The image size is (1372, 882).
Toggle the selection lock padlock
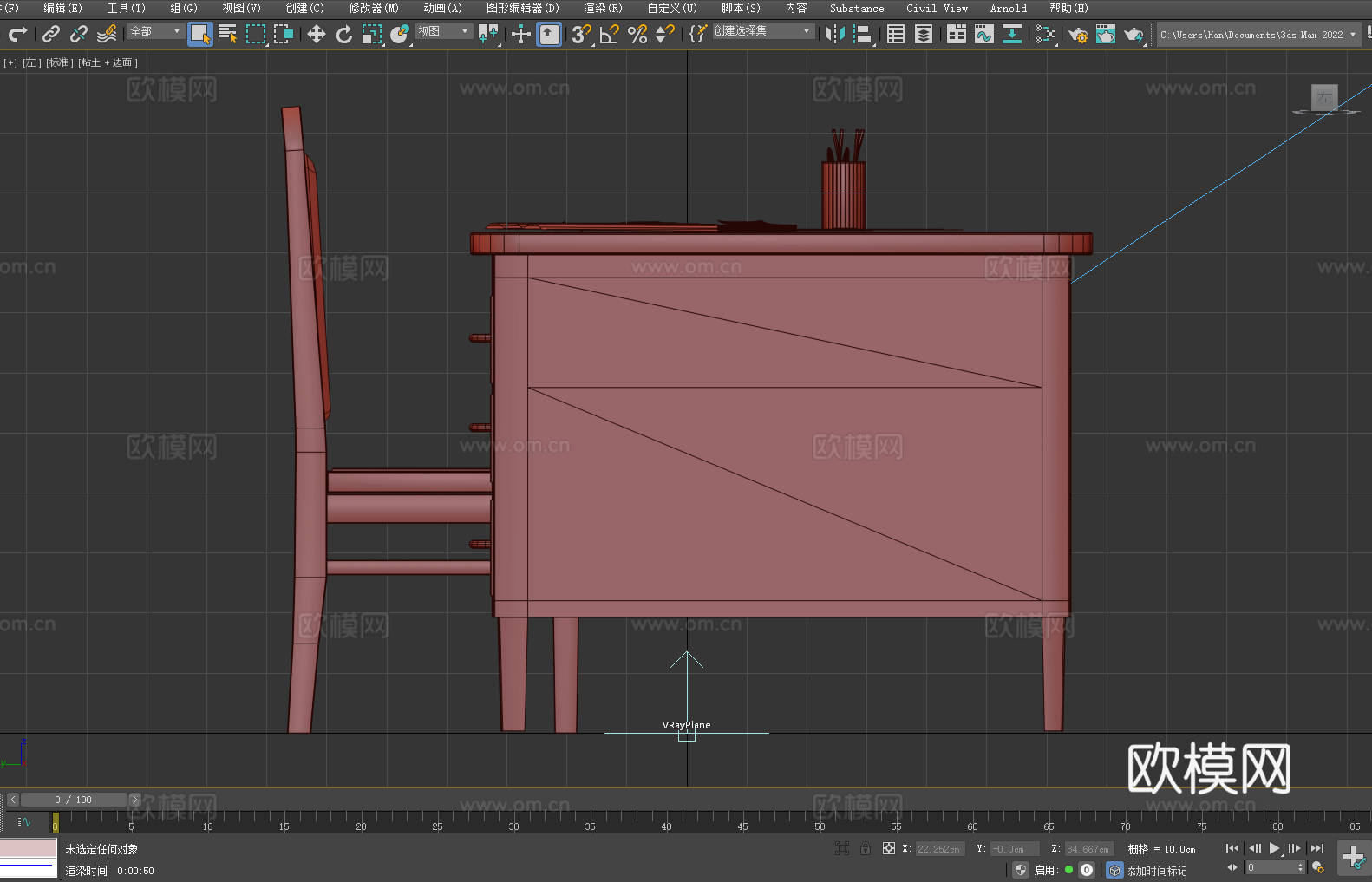pyautogui.click(x=865, y=848)
